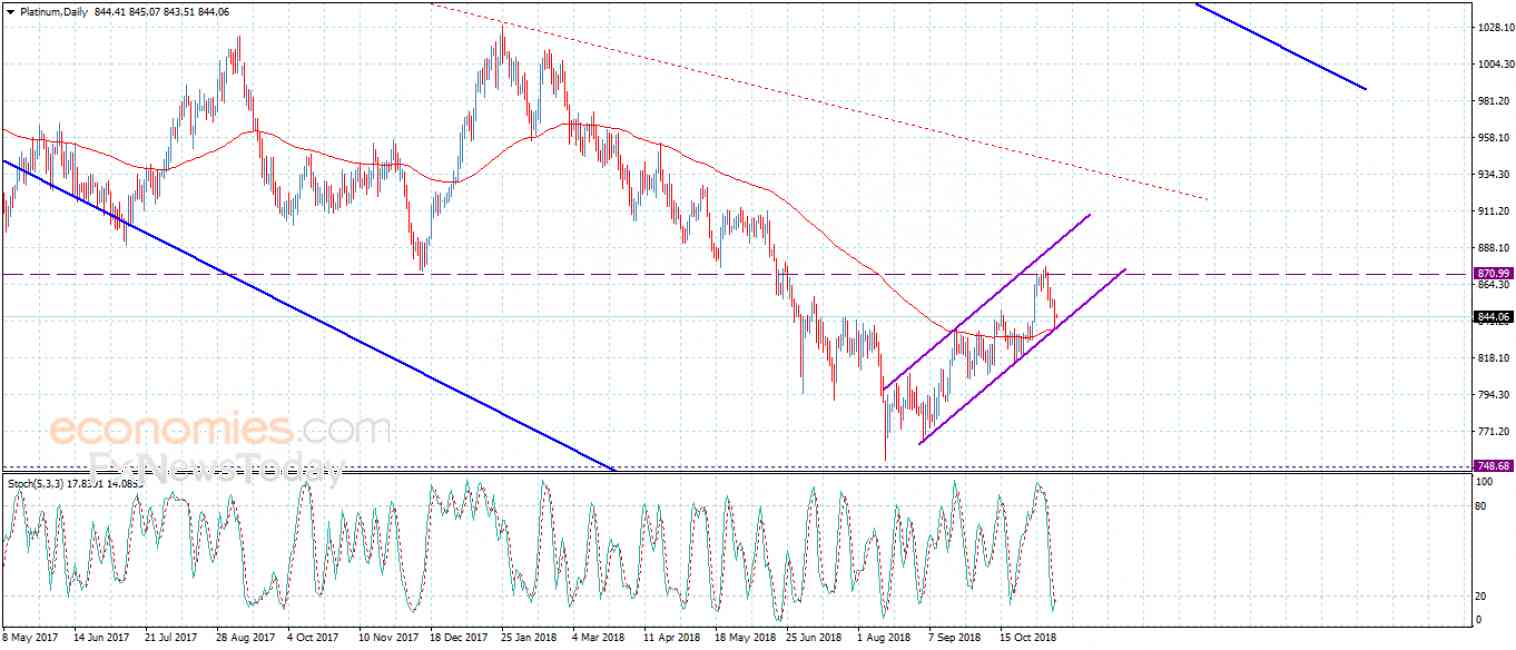
Task: Click the 15 Oct 2018 date label
Action: [x=1027, y=635]
